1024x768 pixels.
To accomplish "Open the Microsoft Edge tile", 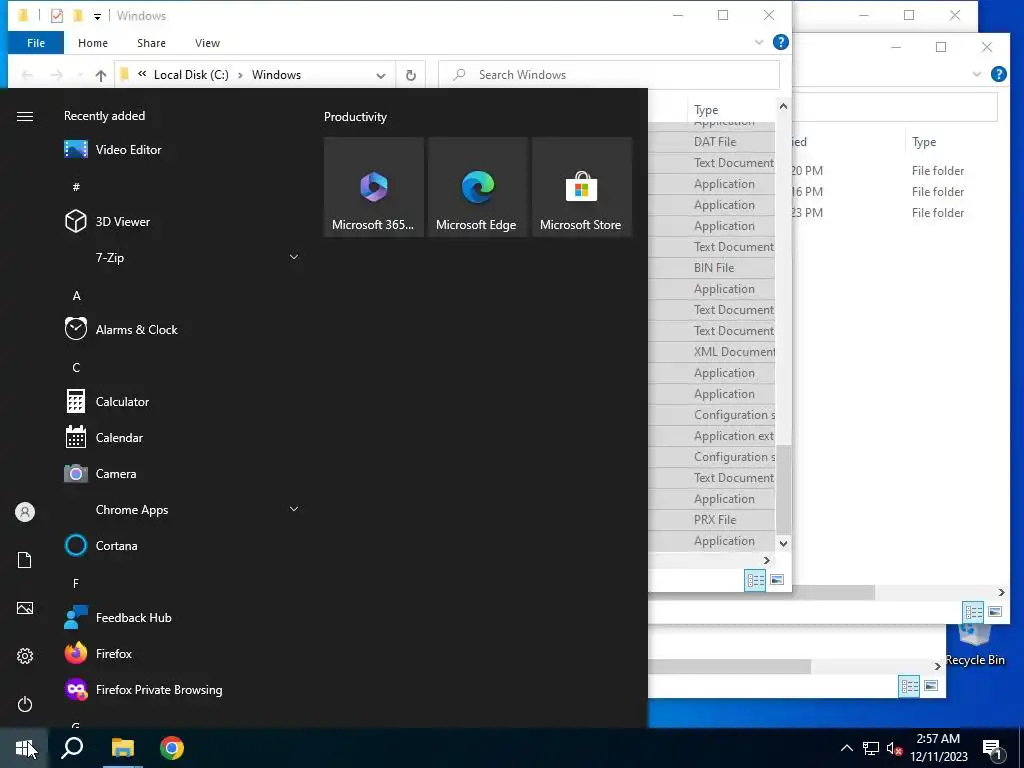I will point(477,187).
